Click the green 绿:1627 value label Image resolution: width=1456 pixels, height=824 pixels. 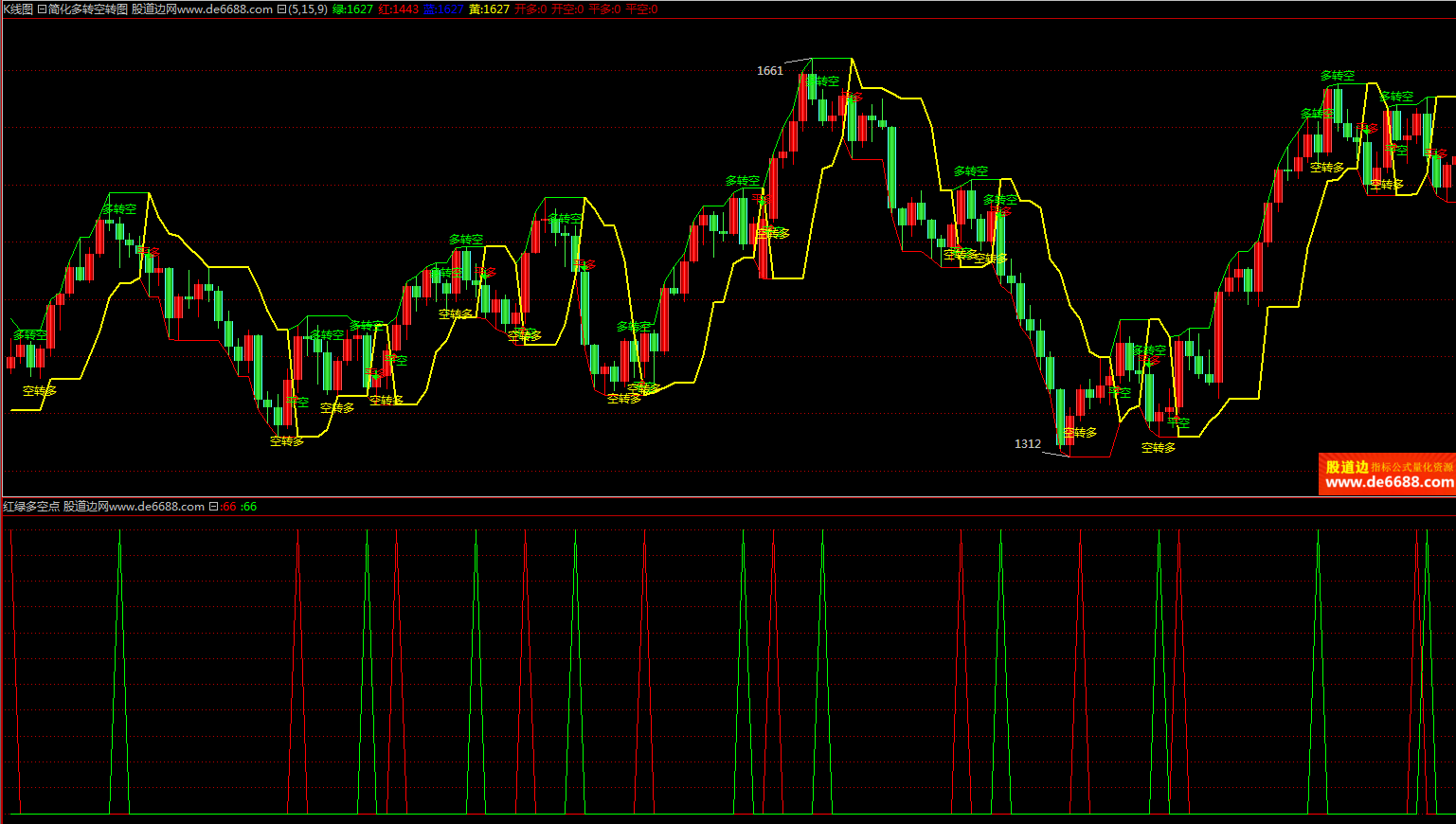pyautogui.click(x=352, y=9)
